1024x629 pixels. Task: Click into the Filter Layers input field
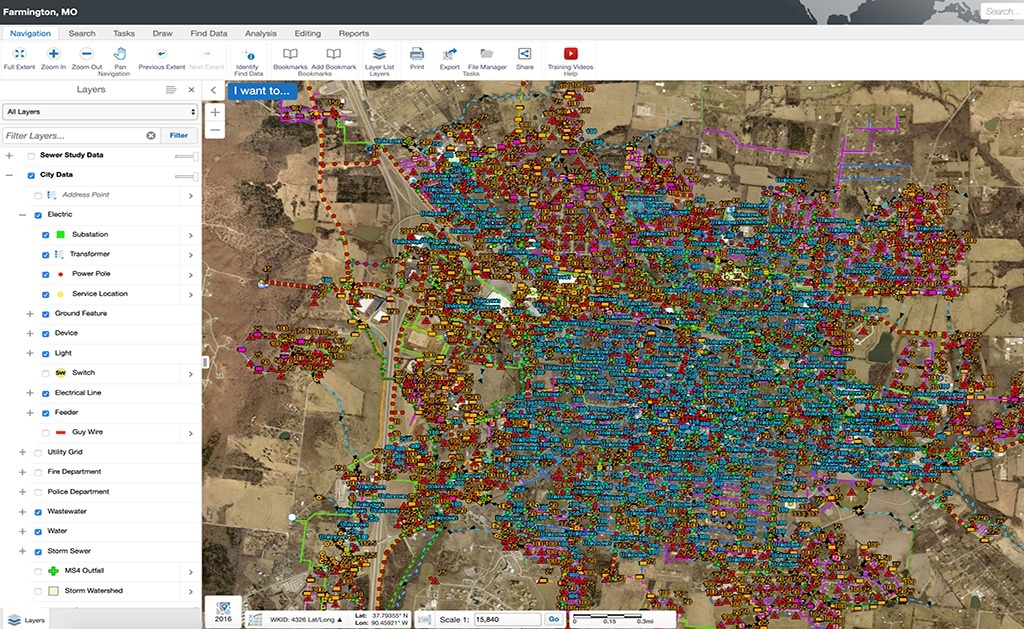pos(74,135)
